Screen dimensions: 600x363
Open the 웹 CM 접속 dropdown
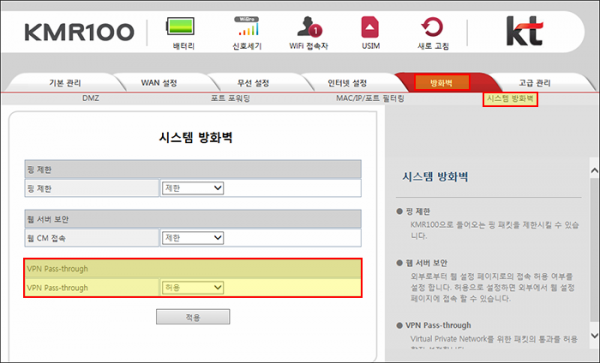click(193, 238)
